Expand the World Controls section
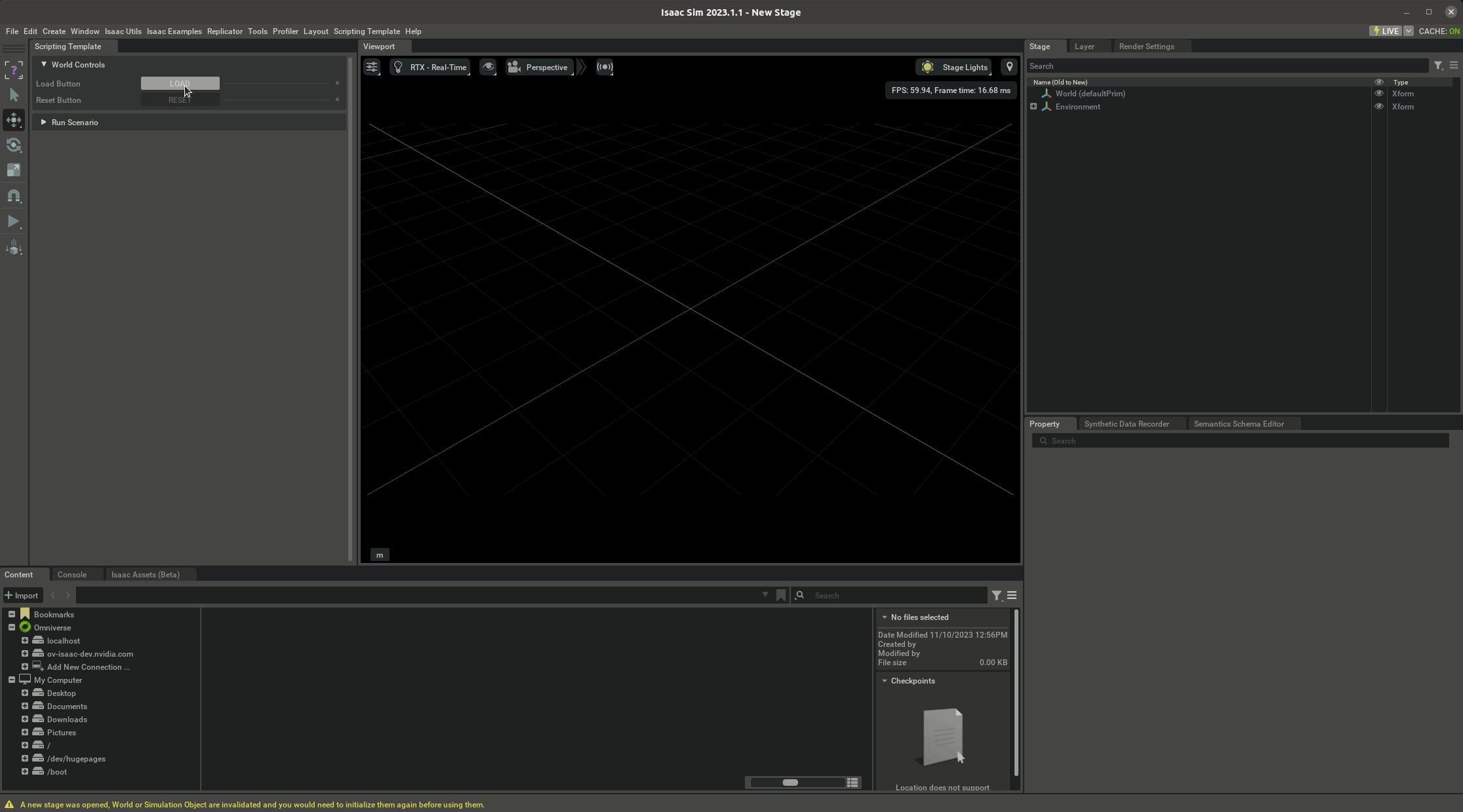Screen dimensions: 1463x812 point(44,64)
